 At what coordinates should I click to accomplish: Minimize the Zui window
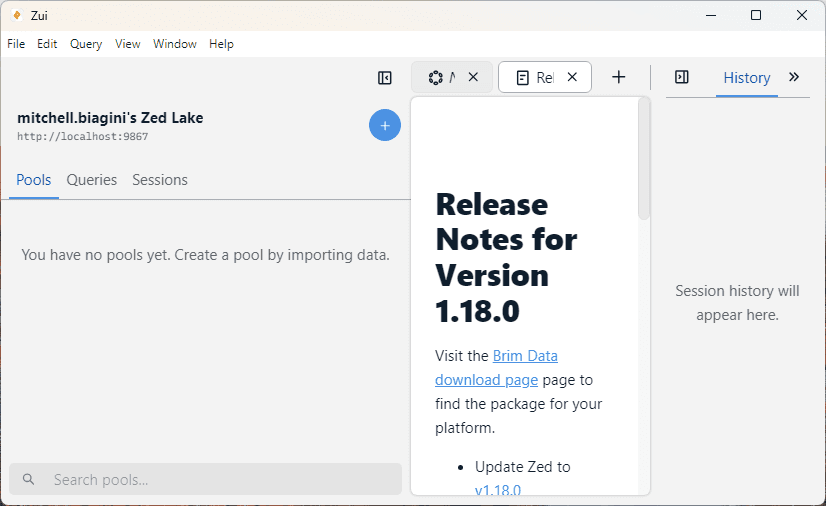click(x=711, y=15)
